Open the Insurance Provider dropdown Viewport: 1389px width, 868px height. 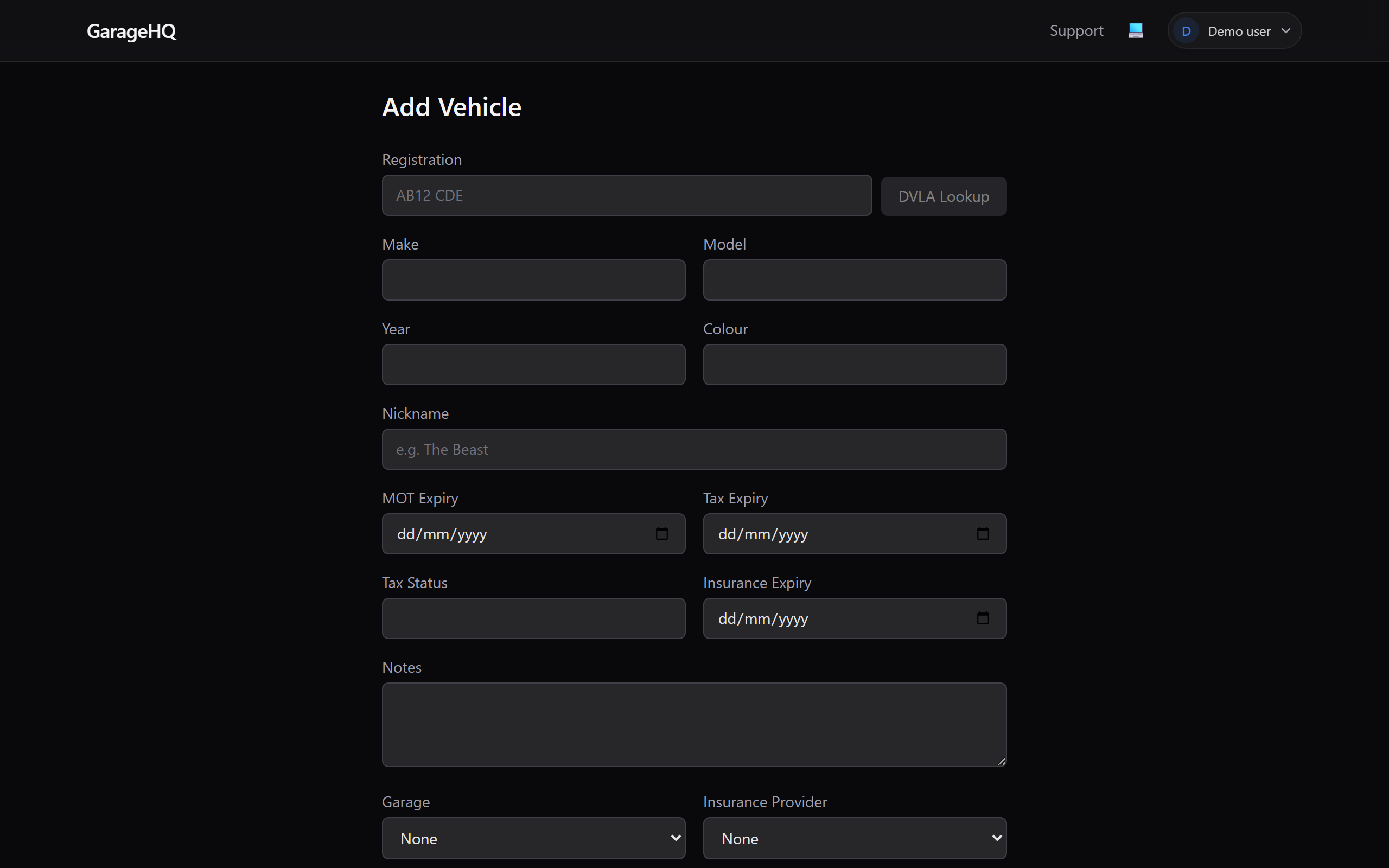coord(854,838)
